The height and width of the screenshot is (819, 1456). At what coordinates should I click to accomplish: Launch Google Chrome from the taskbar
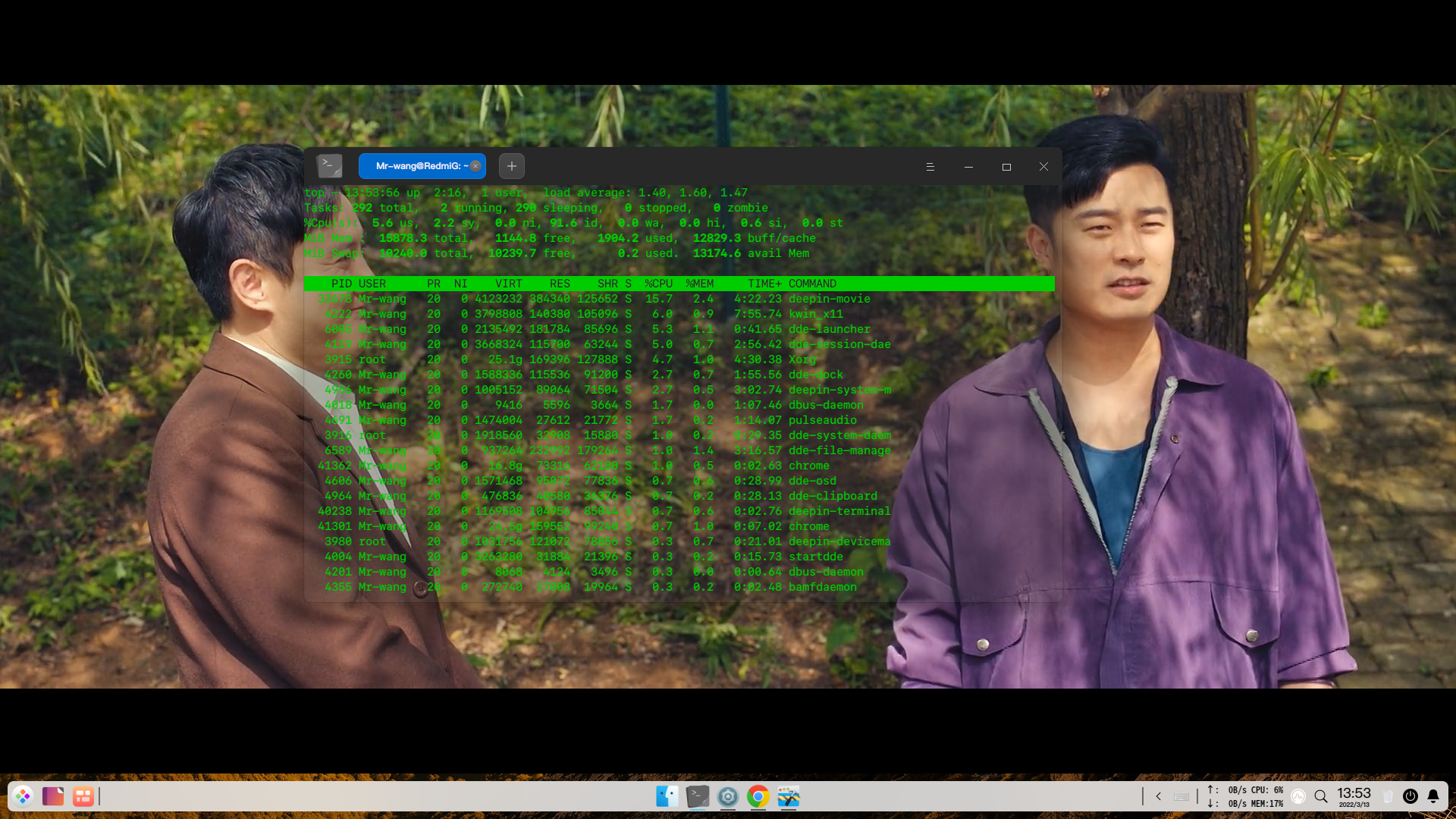[758, 797]
